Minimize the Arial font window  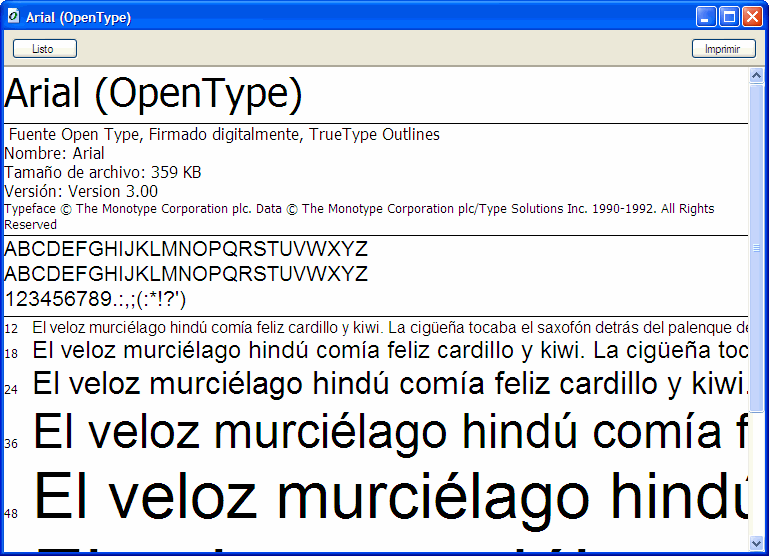point(706,17)
